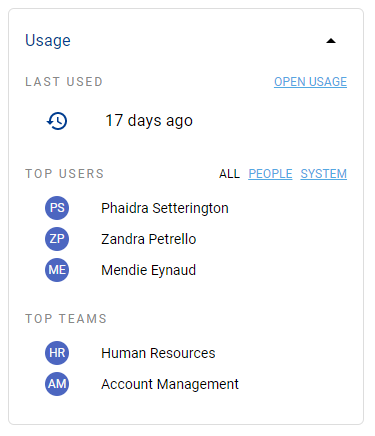Click the AM team avatar
The width and height of the screenshot is (375, 436).
click(57, 384)
